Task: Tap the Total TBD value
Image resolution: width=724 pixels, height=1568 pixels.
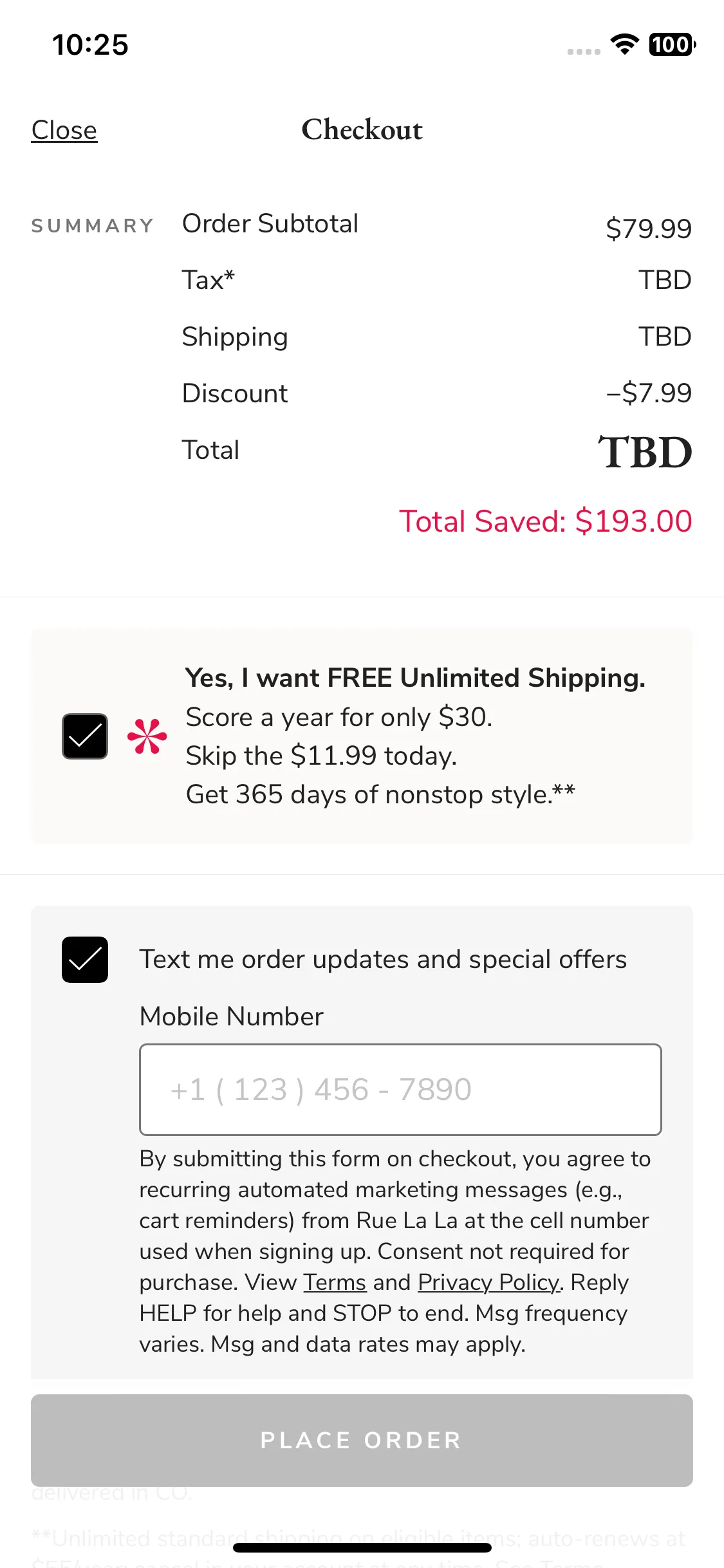Action: pyautogui.click(x=645, y=452)
